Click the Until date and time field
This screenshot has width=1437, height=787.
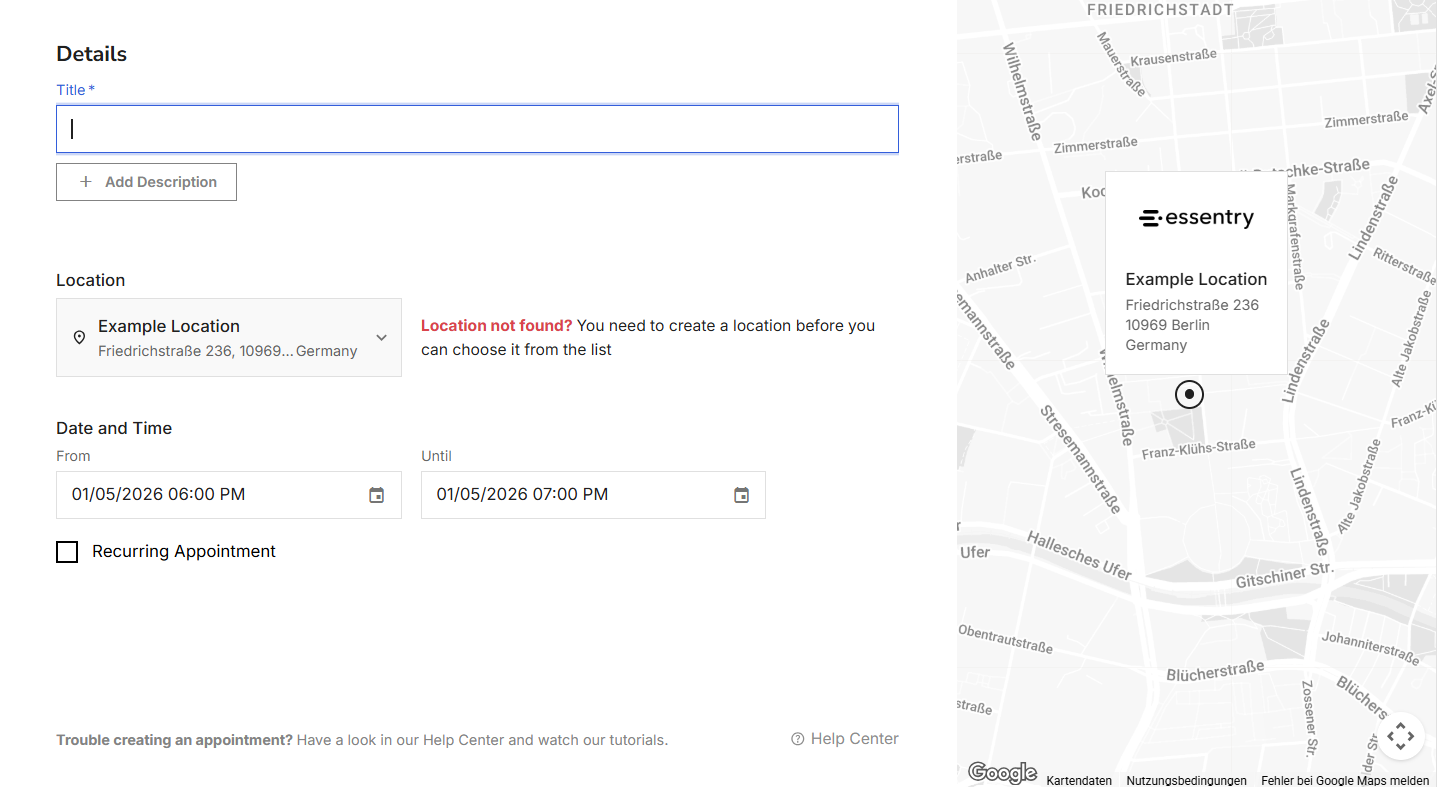click(x=593, y=495)
